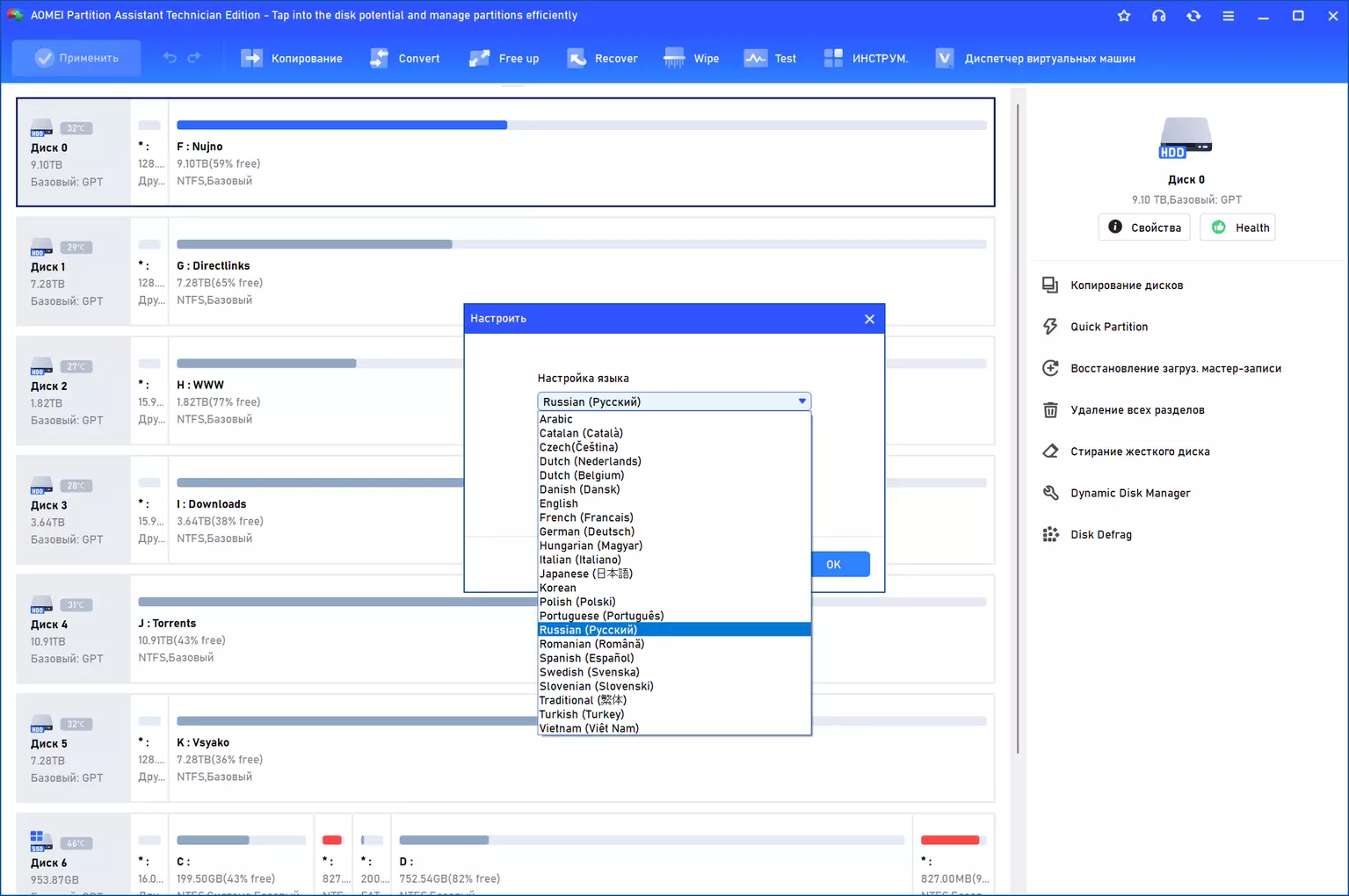
Task: Click Восстановление загруз. мастер-записи
Action: tap(1176, 368)
